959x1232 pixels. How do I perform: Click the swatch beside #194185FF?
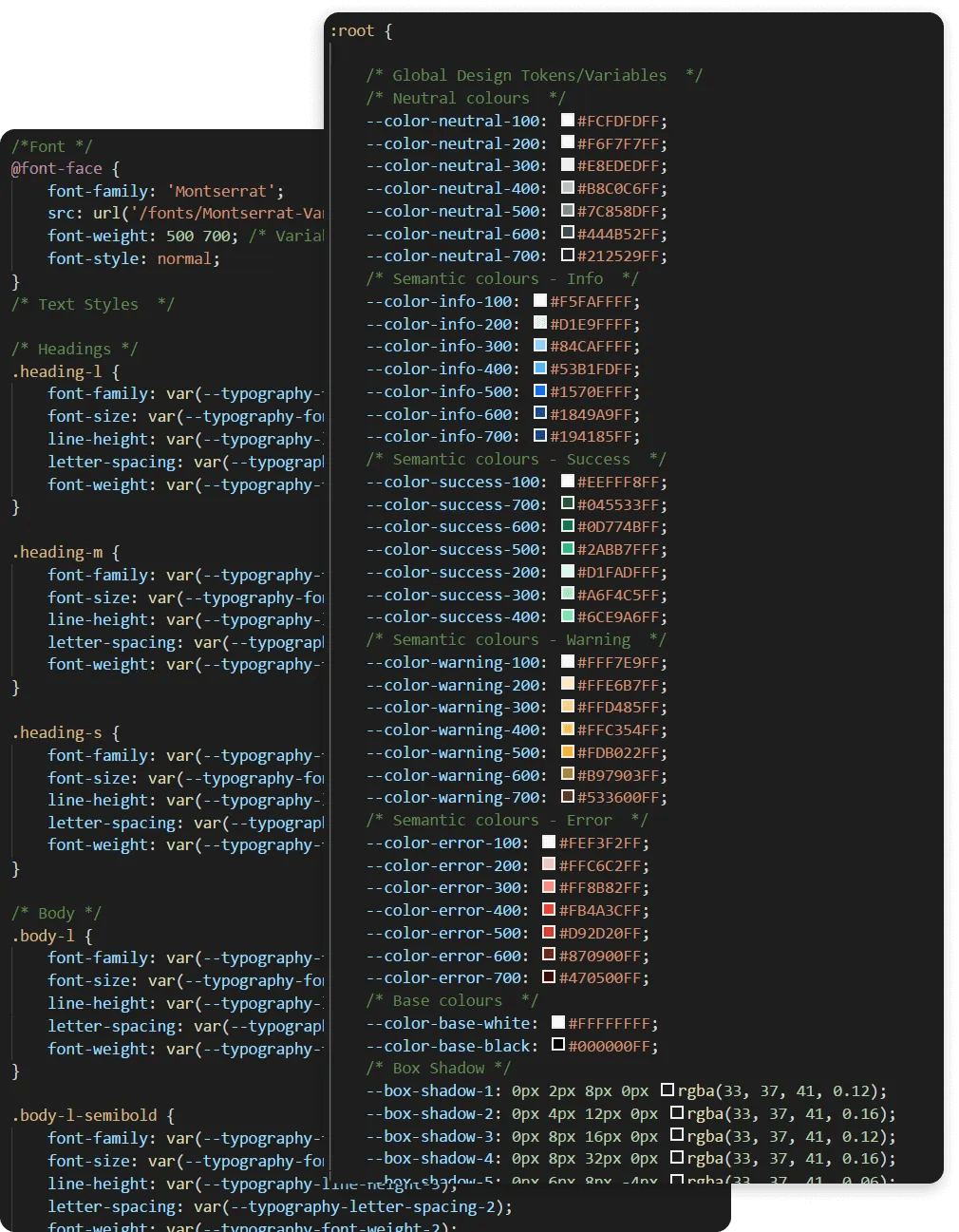click(x=540, y=435)
